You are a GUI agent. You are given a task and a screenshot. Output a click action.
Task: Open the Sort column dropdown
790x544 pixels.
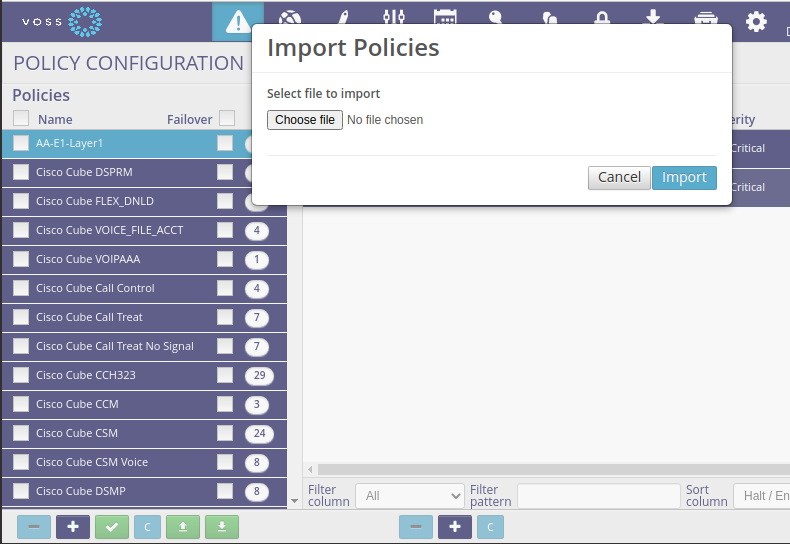(x=761, y=496)
